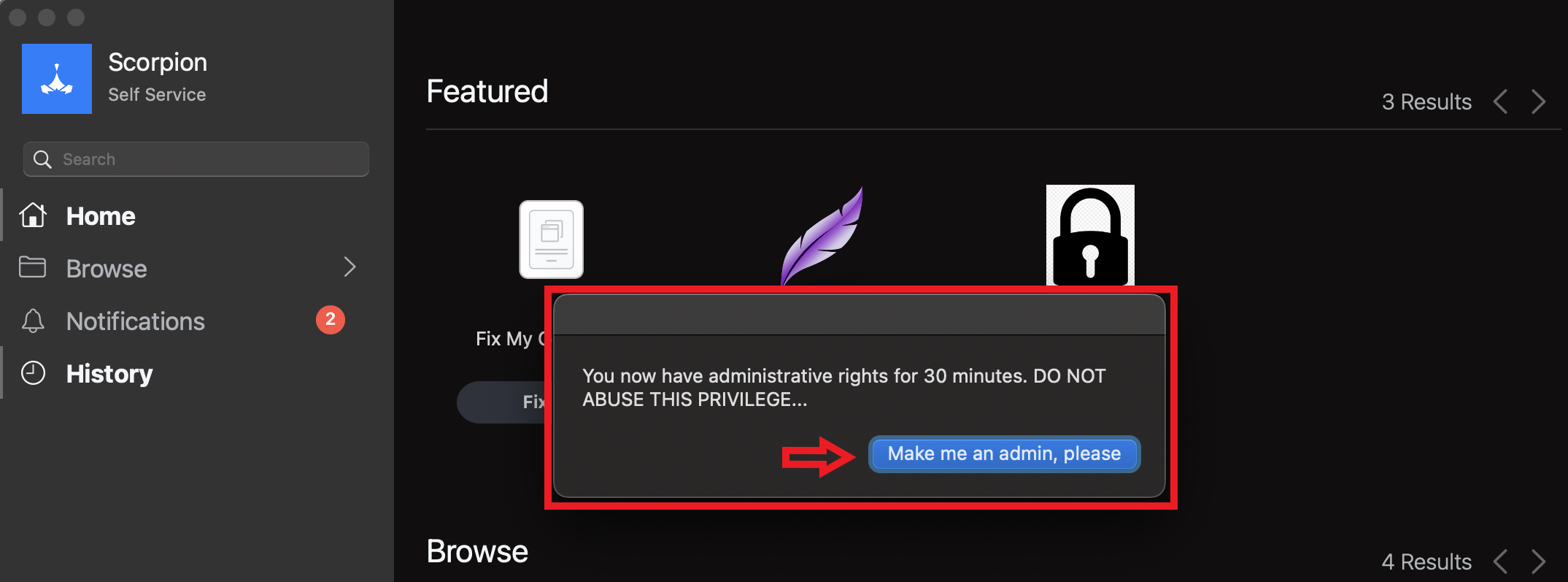Select the black padlock icon

pyautogui.click(x=1090, y=235)
